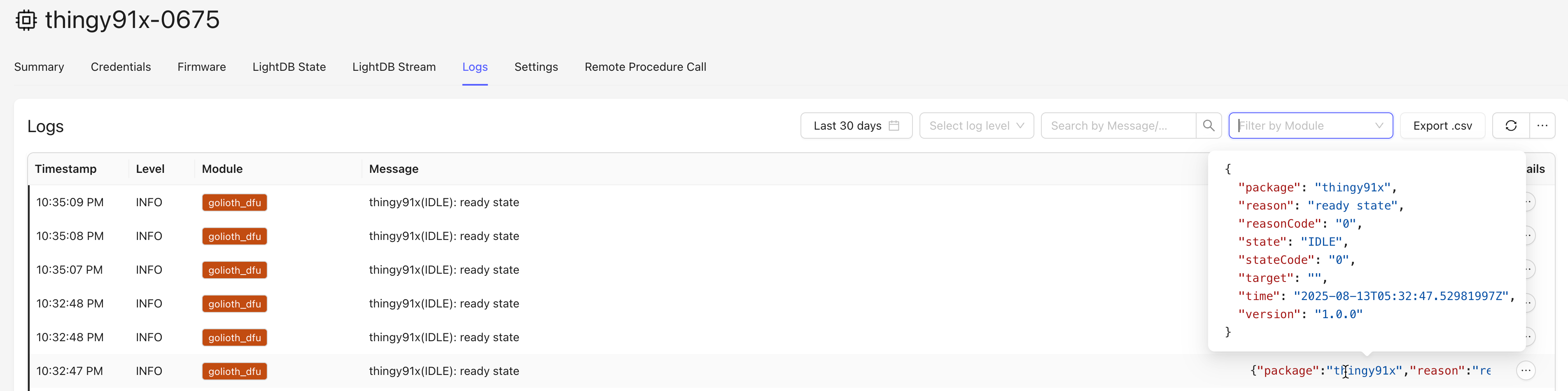Click golioth_dfu tag on 10:35:09 PM row

tap(234, 202)
